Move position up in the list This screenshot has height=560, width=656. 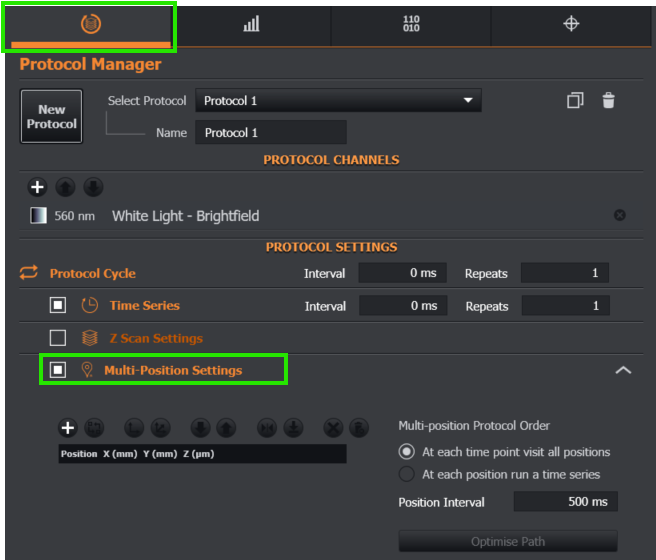(x=226, y=428)
